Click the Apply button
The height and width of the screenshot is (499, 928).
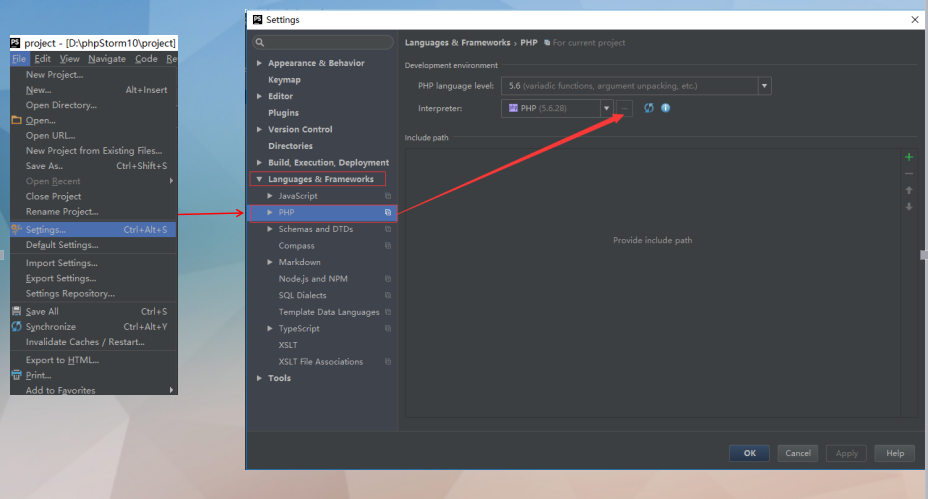click(846, 453)
